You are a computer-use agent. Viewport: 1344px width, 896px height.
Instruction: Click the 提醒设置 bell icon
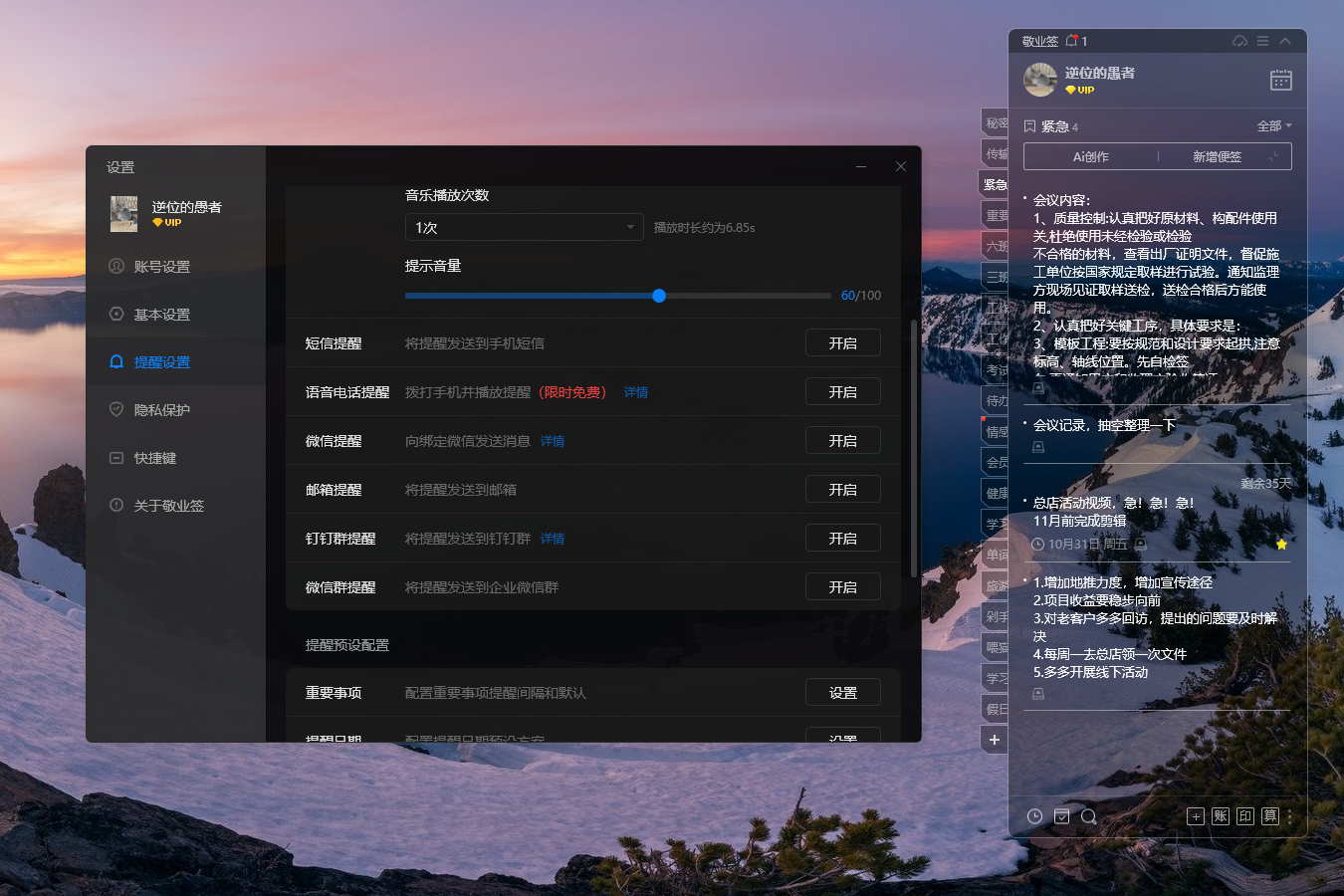(116, 361)
